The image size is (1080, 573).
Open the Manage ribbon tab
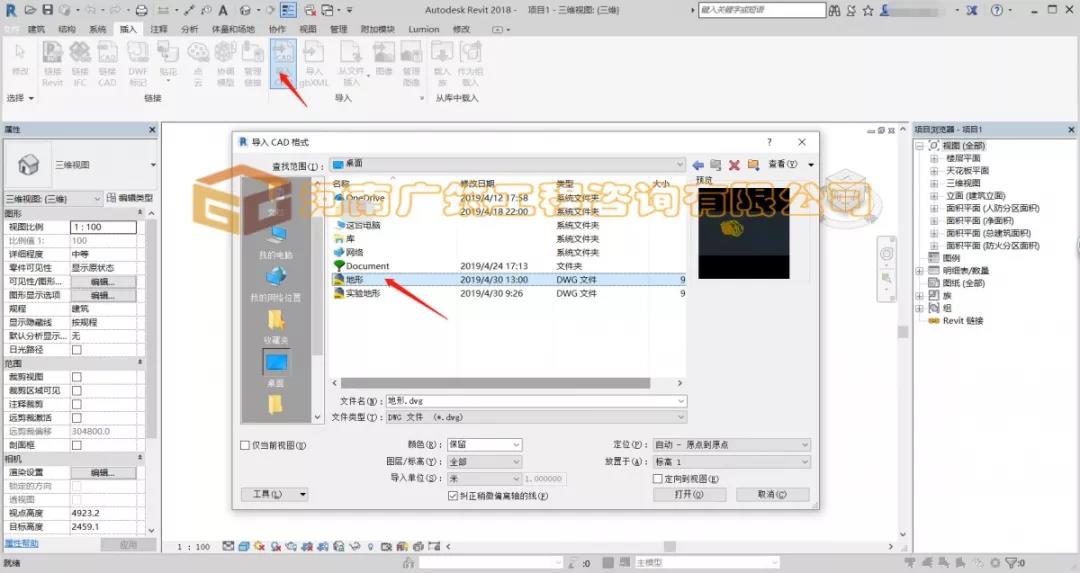tap(338, 30)
